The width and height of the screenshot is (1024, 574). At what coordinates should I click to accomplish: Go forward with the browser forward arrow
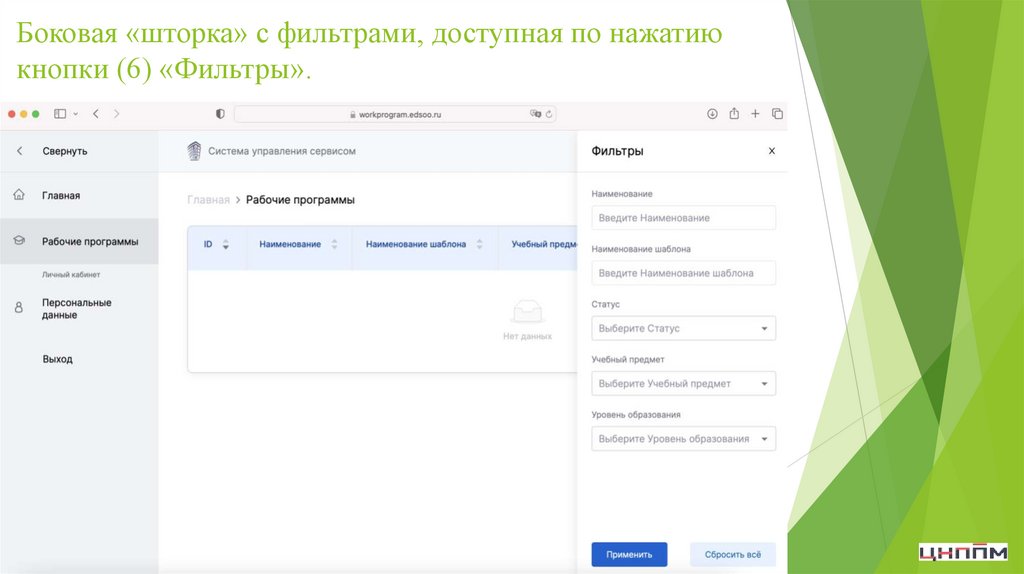(x=117, y=114)
